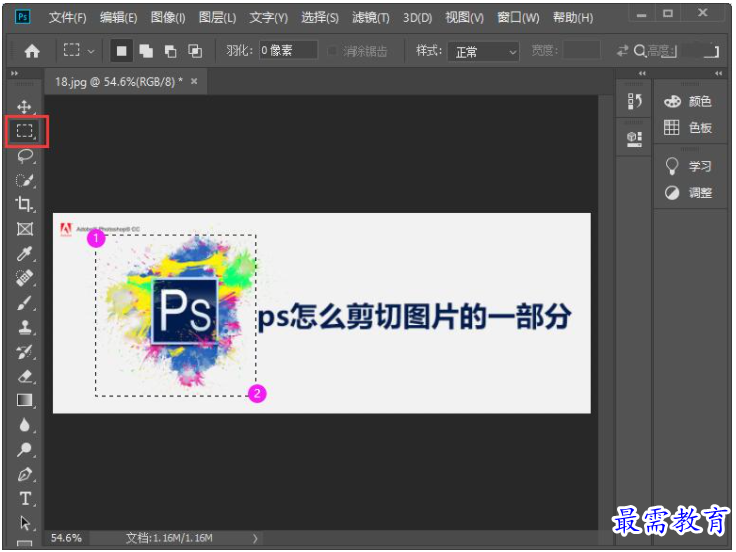The height and width of the screenshot is (552, 736).
Task: Open the 帮助(H) menu
Action: click(573, 18)
